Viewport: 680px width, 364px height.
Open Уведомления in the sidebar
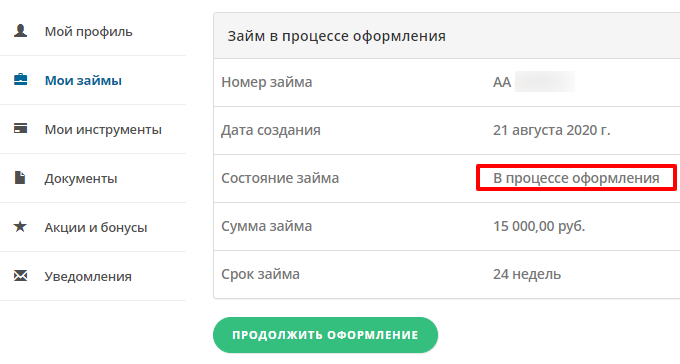88,276
